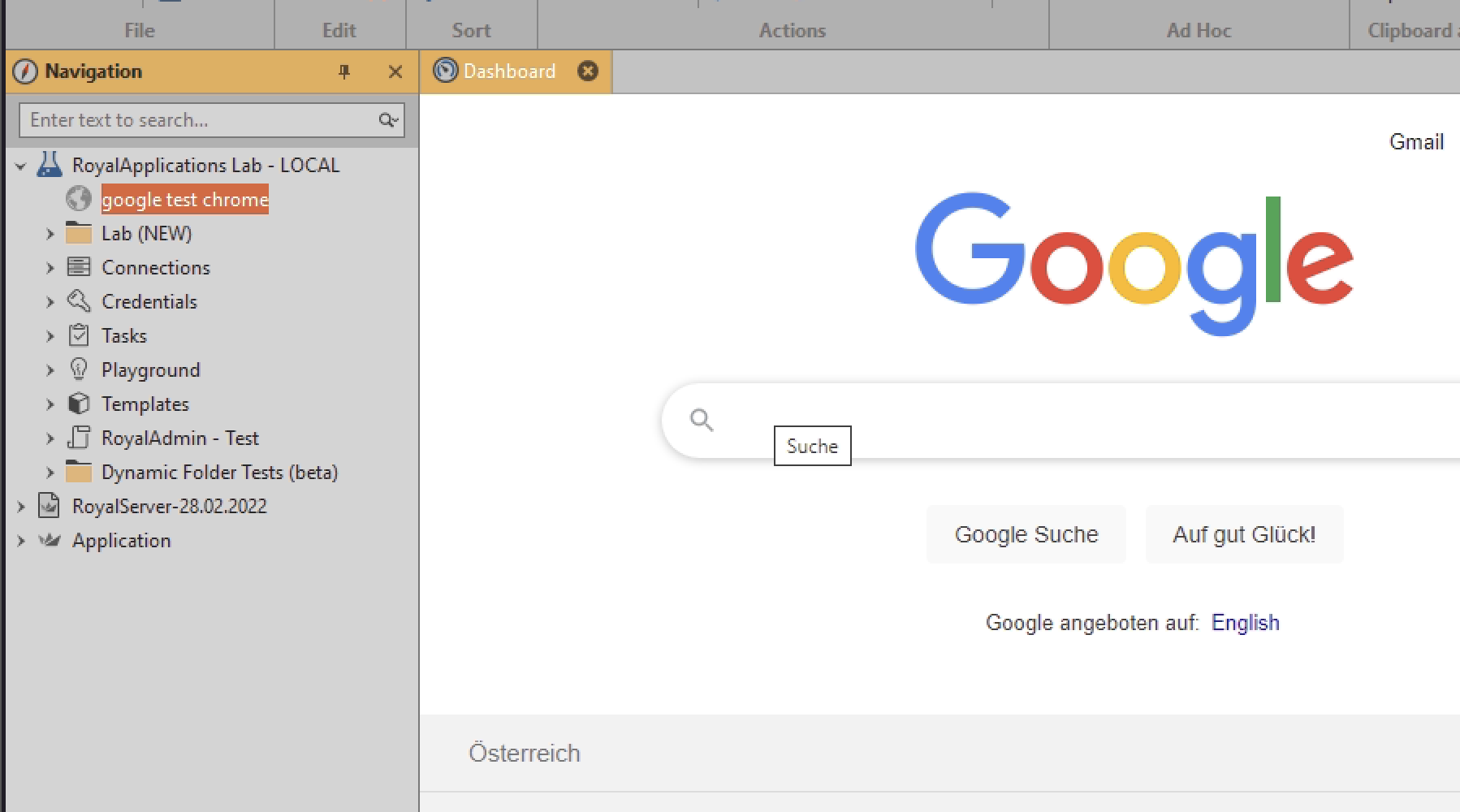Switch to the Dashboard tab
The height and width of the screenshot is (812, 1460).
509,71
